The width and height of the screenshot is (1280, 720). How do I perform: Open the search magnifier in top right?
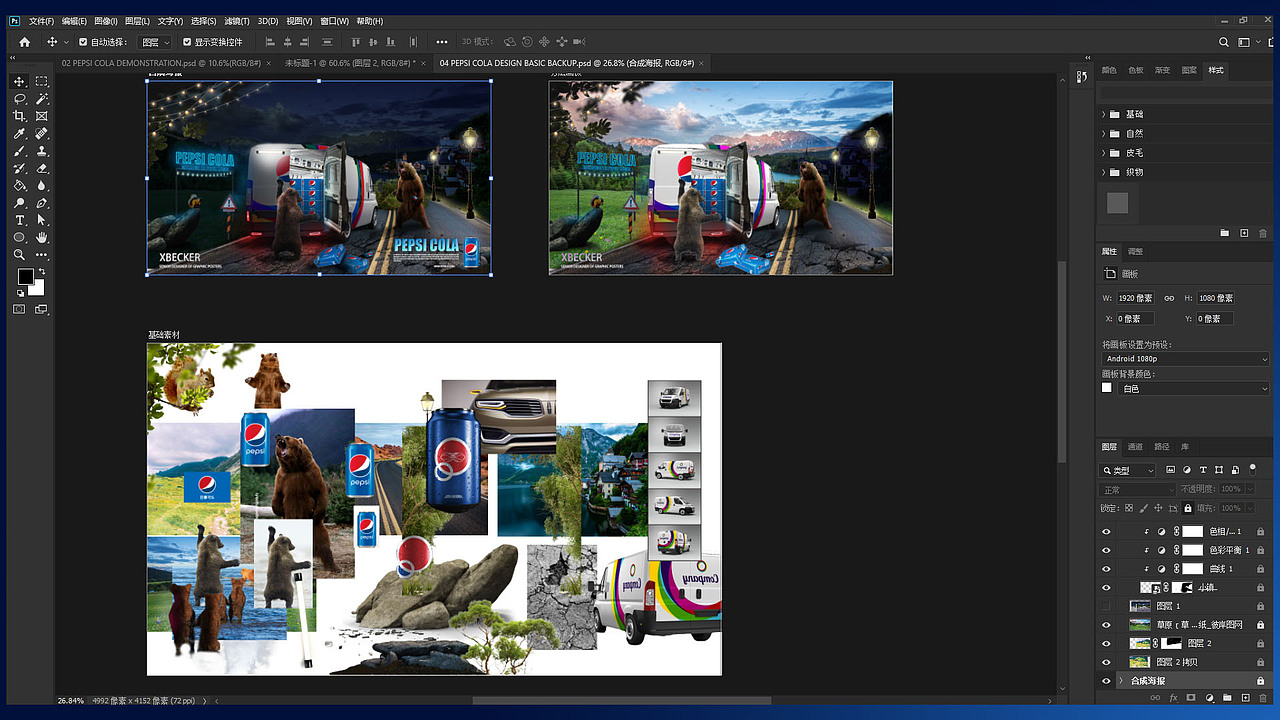coord(1224,42)
